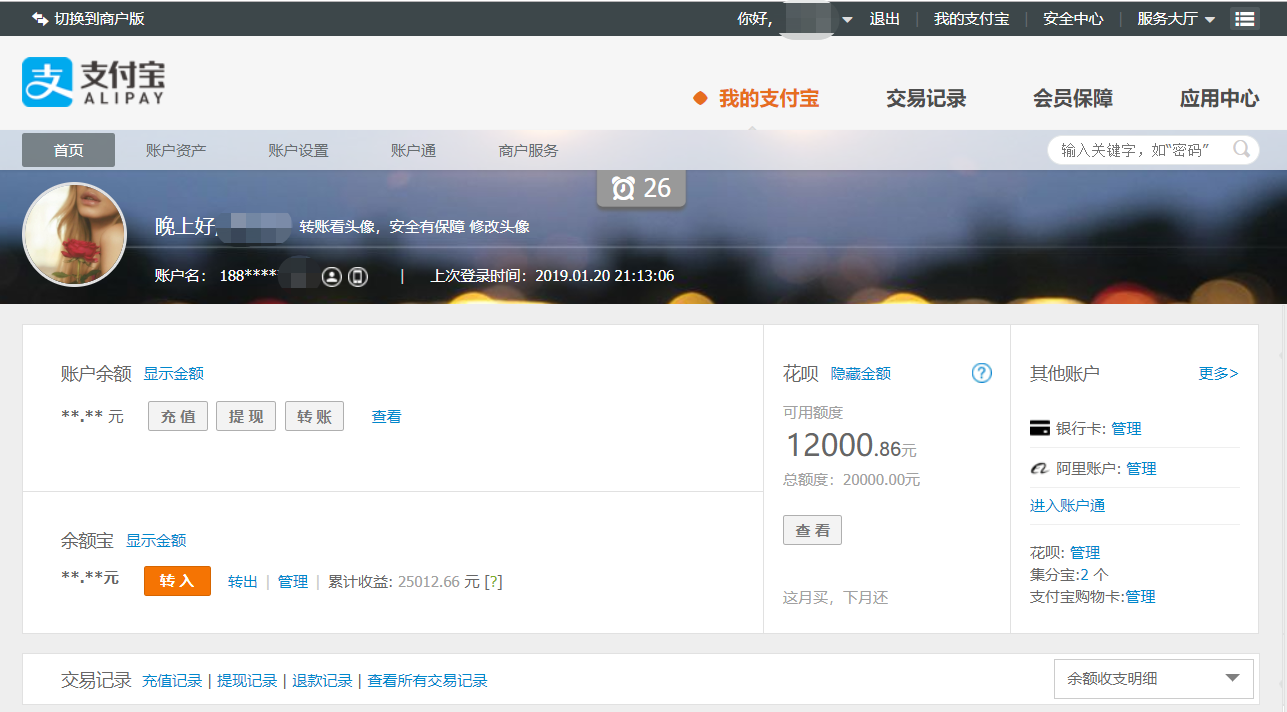Open the 交易记录 main tab

pyautogui.click(x=926, y=98)
